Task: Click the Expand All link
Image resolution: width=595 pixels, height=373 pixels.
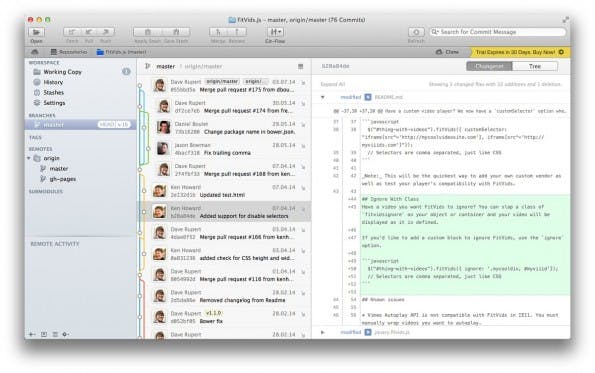Action: click(333, 84)
